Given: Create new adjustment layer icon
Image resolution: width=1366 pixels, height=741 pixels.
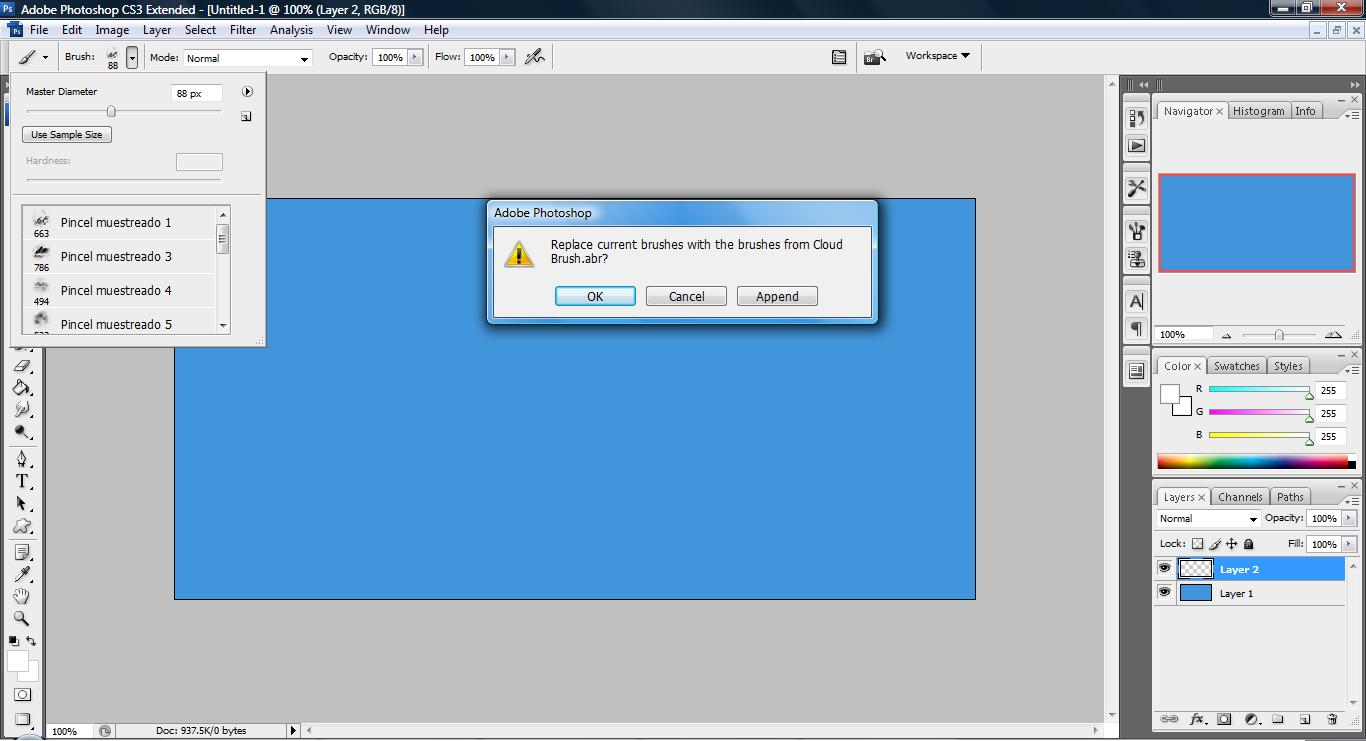Looking at the screenshot, I should pos(1251,719).
